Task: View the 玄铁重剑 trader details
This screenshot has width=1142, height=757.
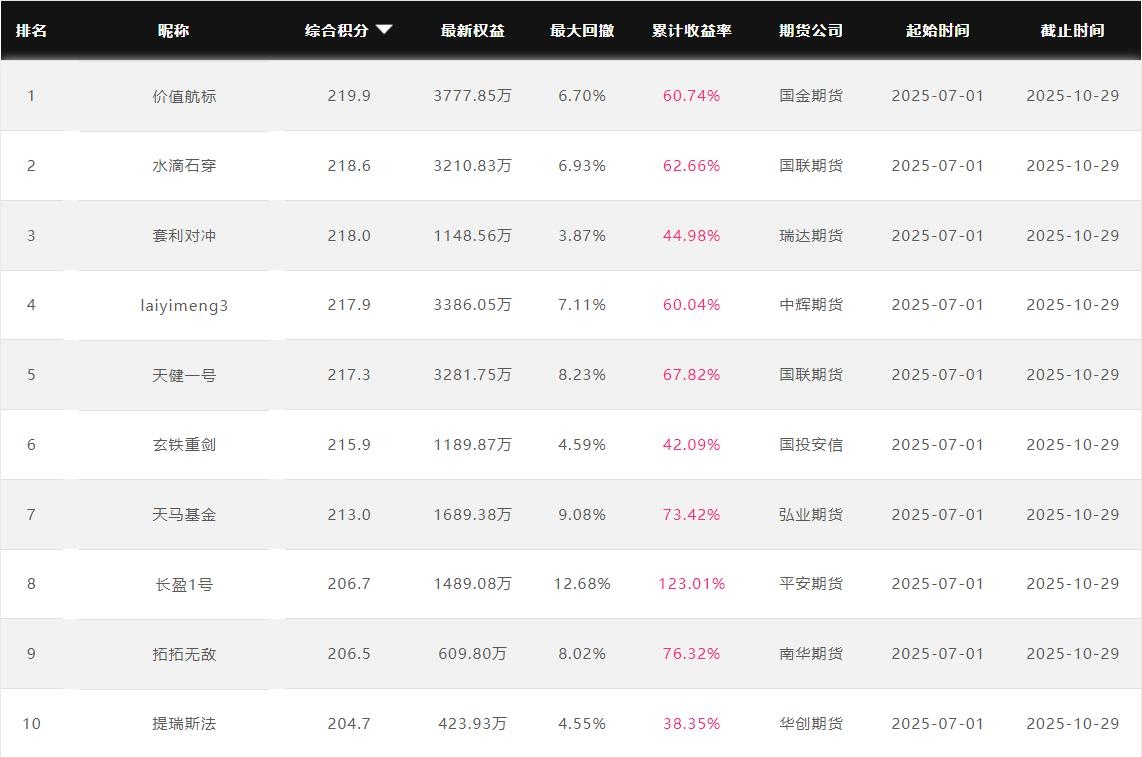Action: point(184,445)
